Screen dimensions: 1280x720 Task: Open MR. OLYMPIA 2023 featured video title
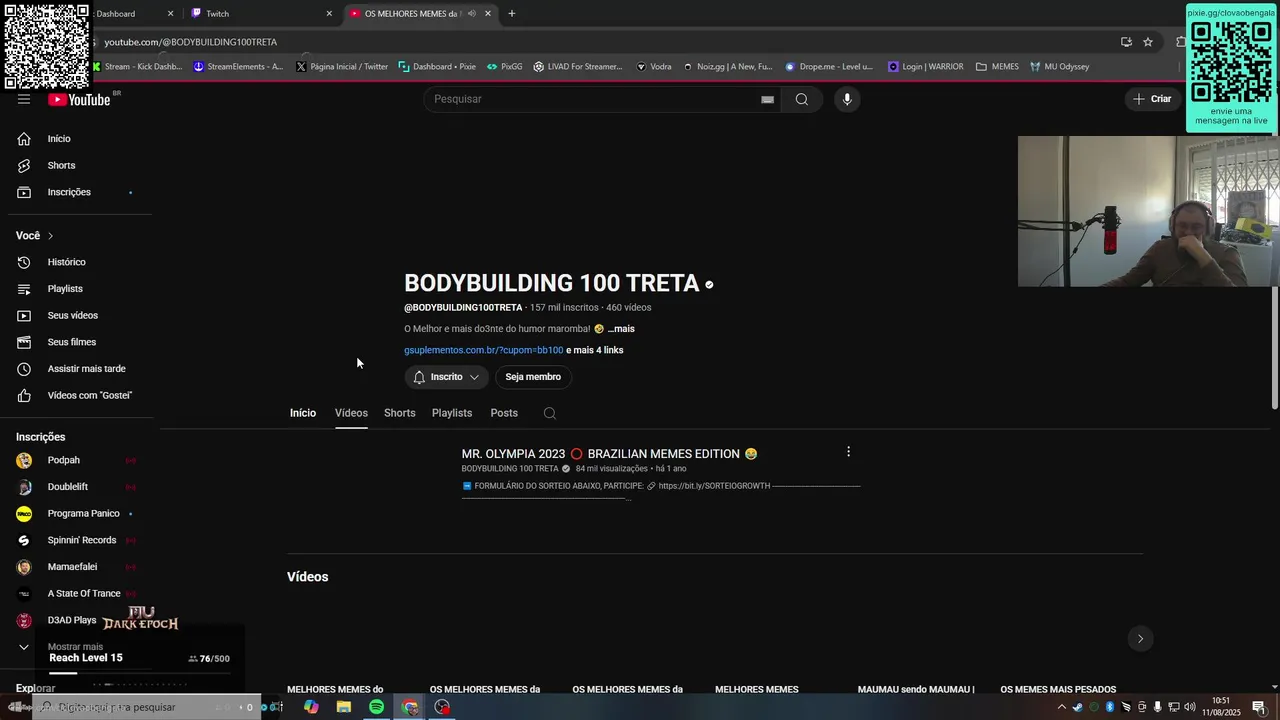(x=609, y=454)
